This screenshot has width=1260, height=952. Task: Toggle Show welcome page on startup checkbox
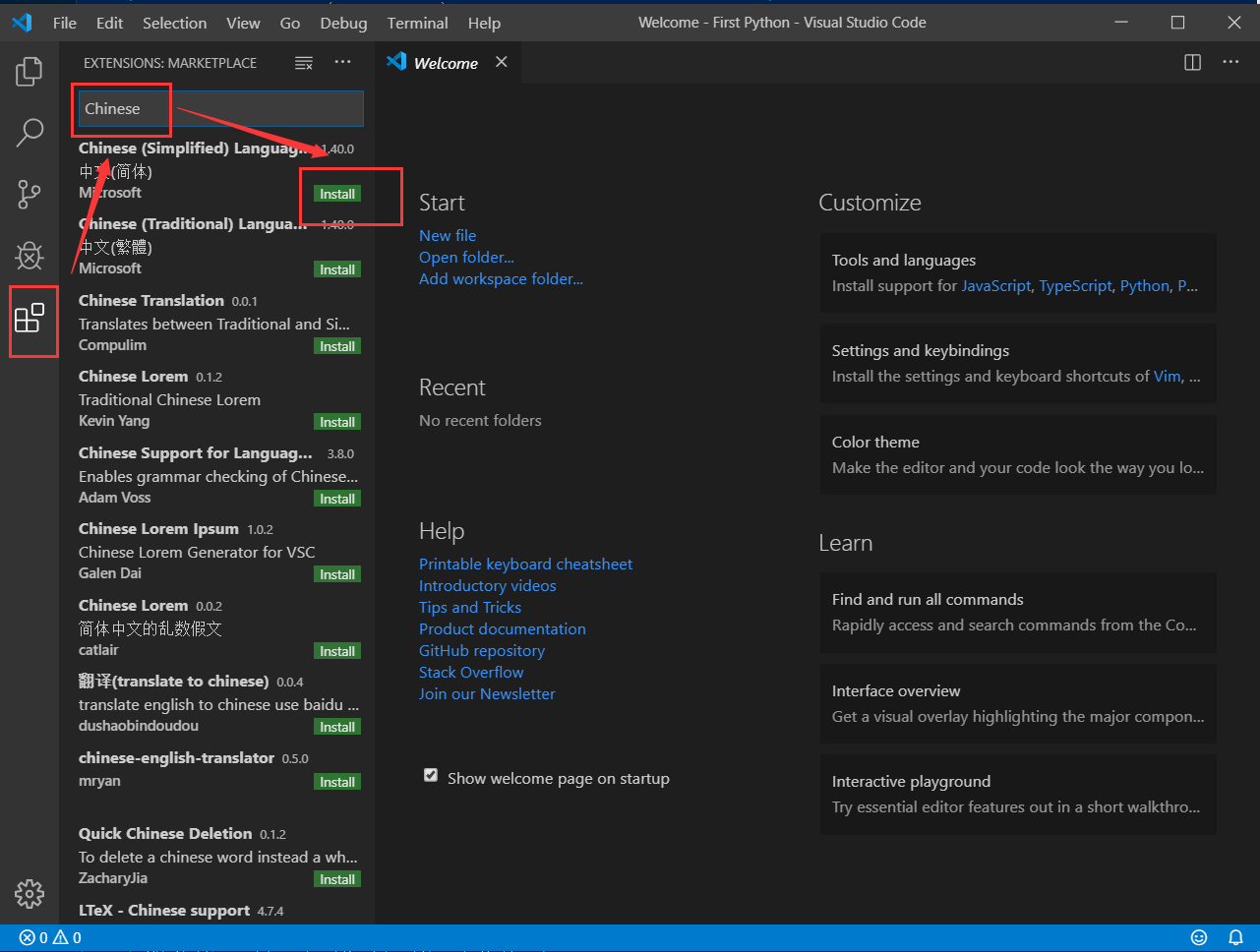point(431,776)
